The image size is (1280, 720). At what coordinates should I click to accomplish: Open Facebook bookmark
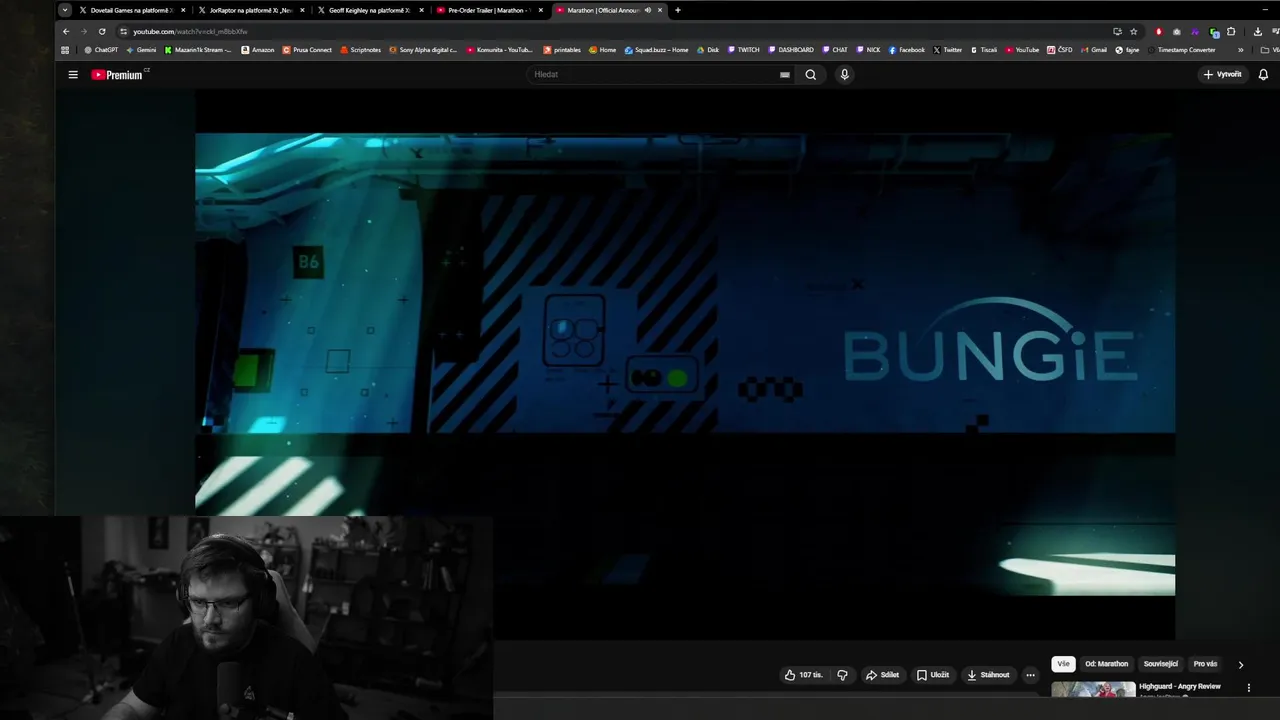[907, 50]
